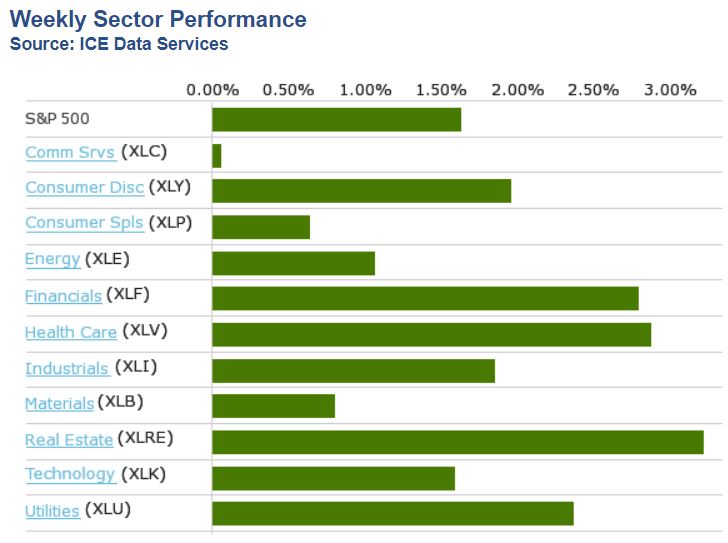Click the Consumer Disc performance bar
728x543 pixels.
361,191
